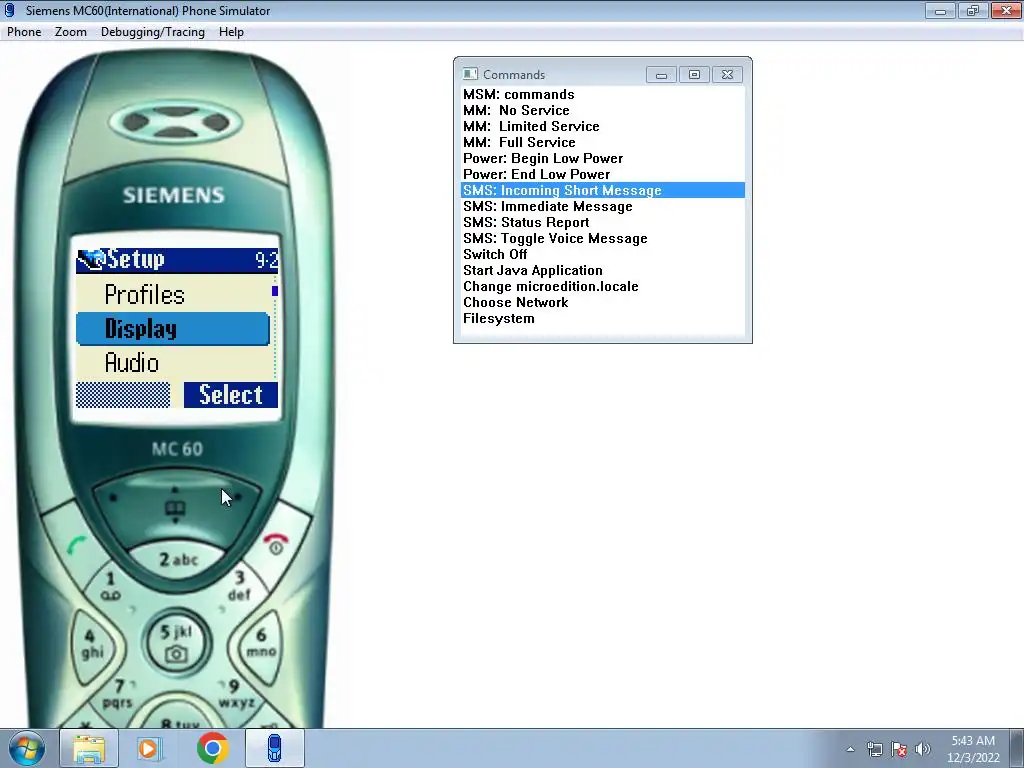Image resolution: width=1024 pixels, height=768 pixels.
Task: Click the Commands window title icon
Action: 470,74
